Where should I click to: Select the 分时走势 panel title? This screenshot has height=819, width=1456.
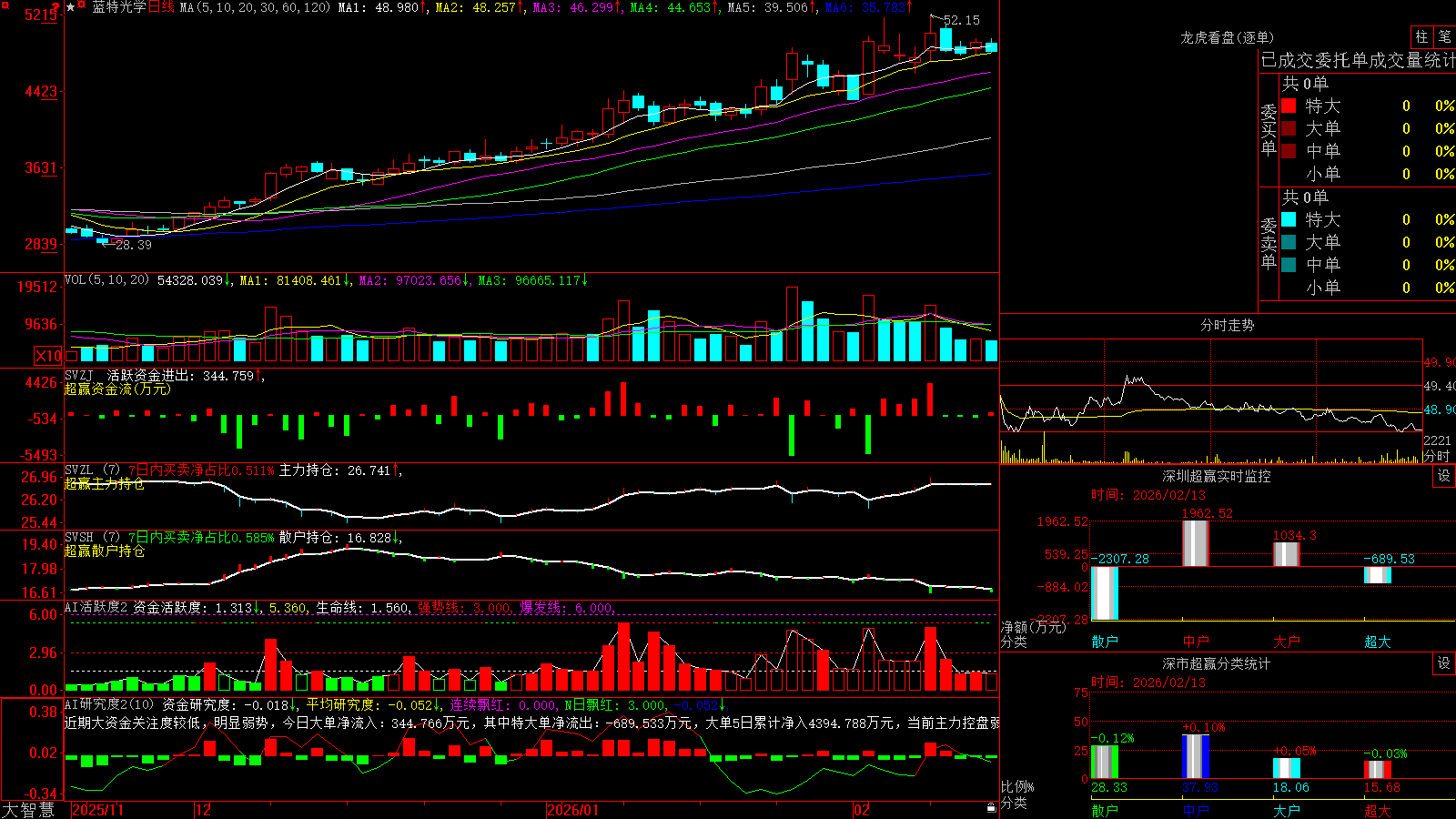coord(1227,325)
